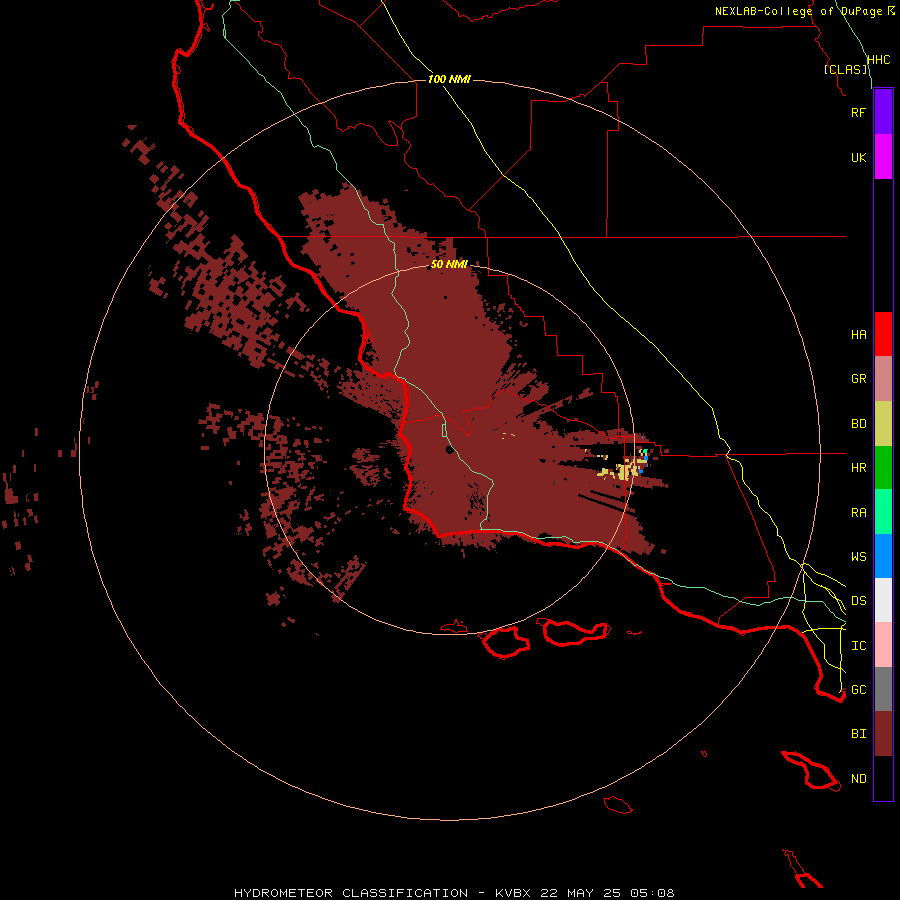Click the HR legend label
This screenshot has width=900, height=900.
(858, 468)
